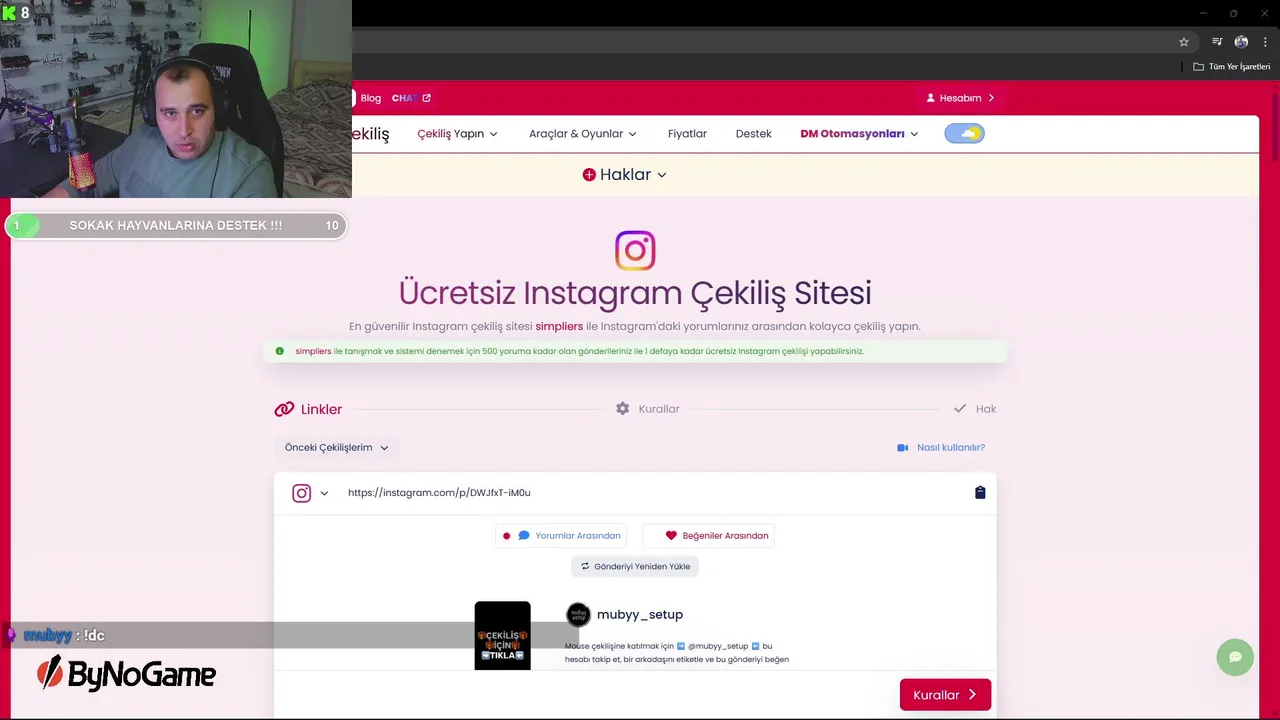Select the Kurallar step with gear icon
The height and width of the screenshot is (720, 1280).
click(x=648, y=409)
